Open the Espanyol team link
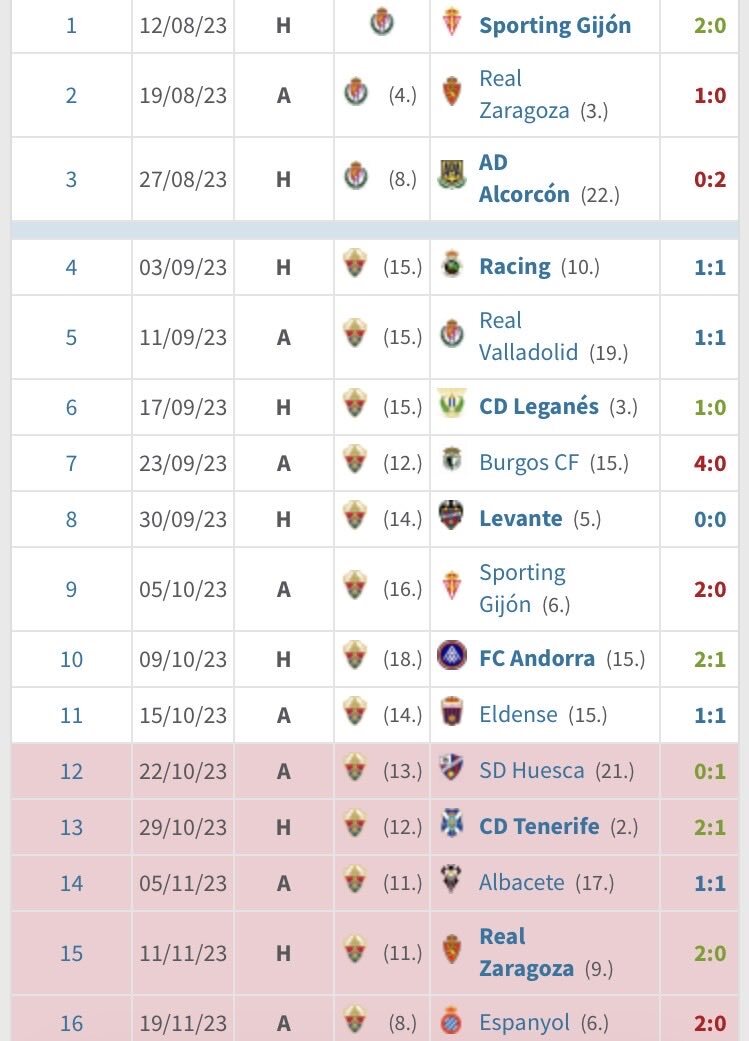 pos(524,1023)
